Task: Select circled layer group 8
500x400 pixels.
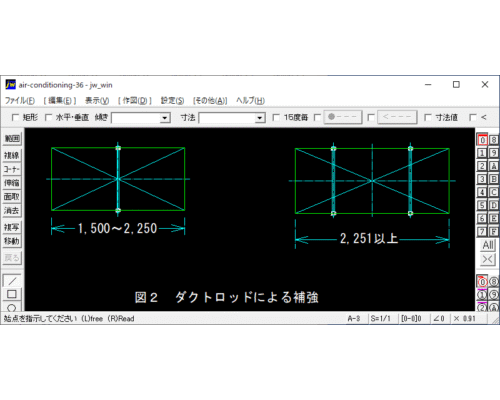Action: click(x=494, y=282)
